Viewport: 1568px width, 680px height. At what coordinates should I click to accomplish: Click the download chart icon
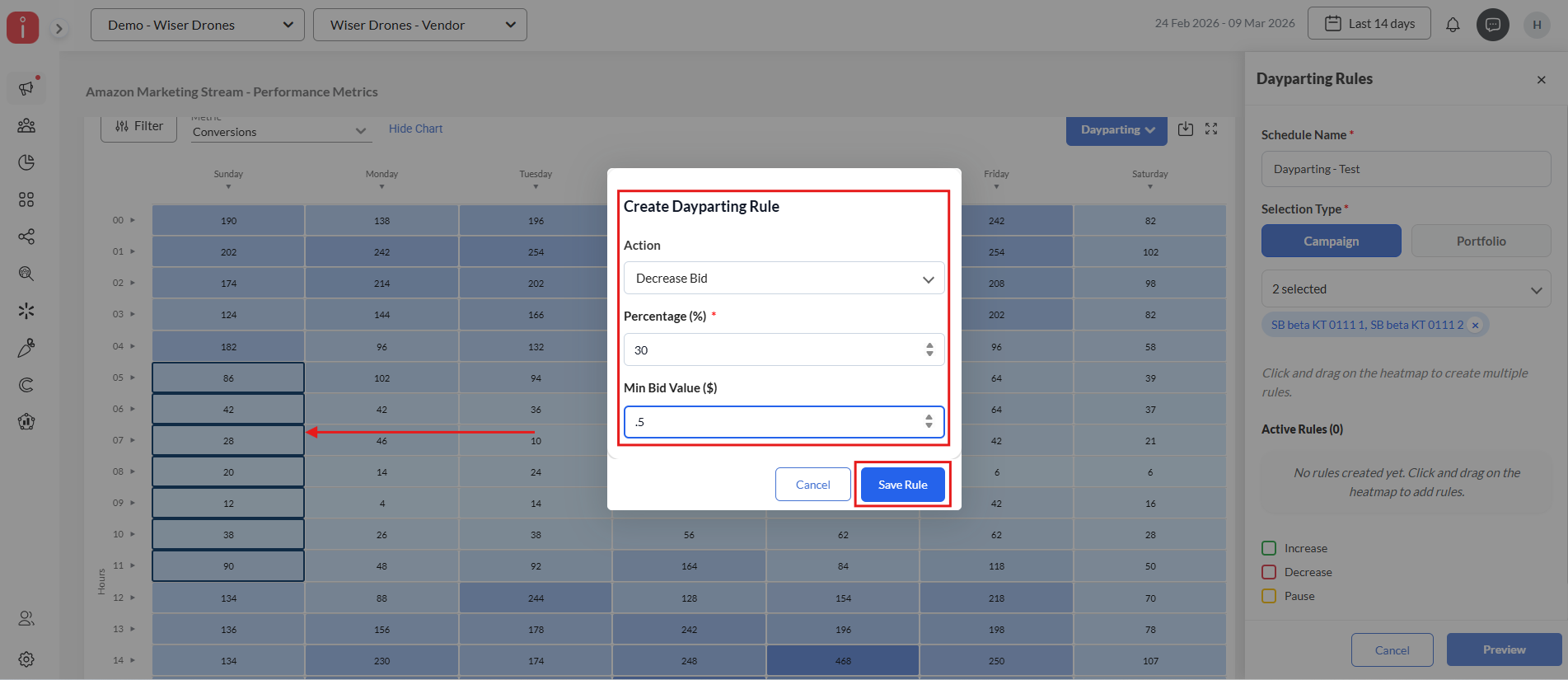1185,129
